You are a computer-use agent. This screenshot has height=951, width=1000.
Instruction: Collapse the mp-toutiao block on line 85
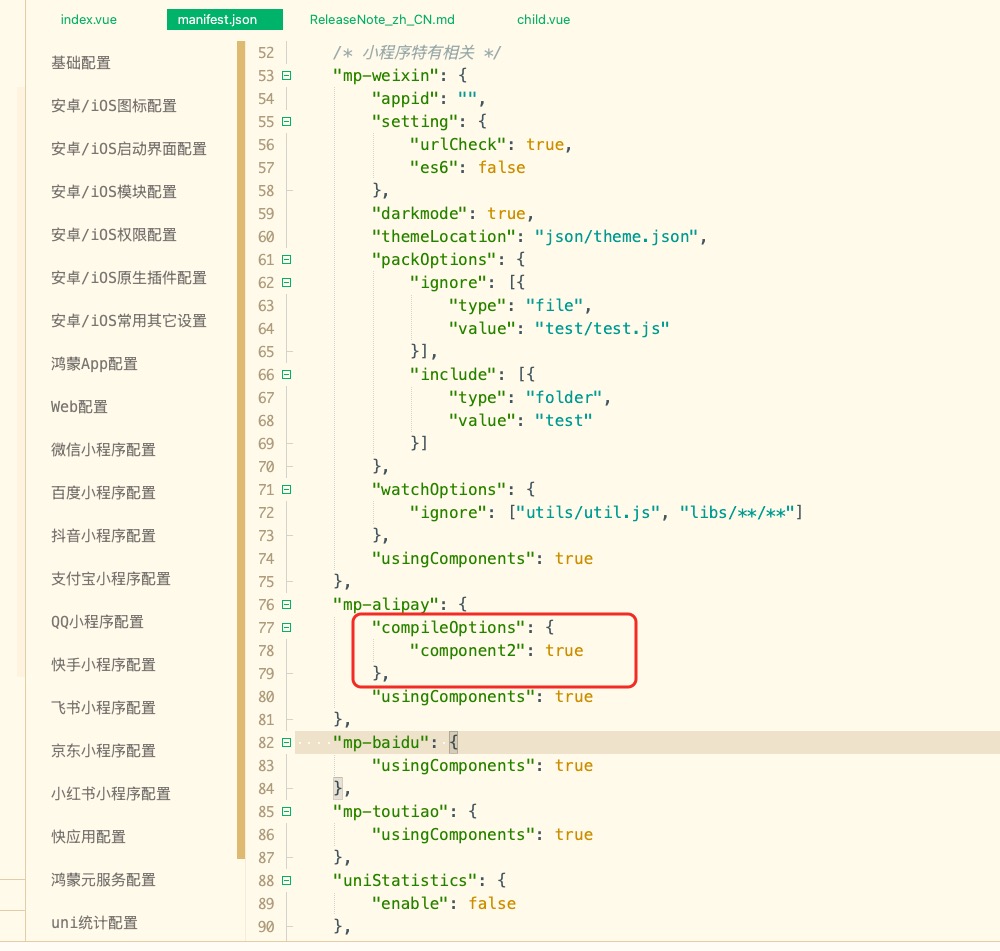coord(287,812)
